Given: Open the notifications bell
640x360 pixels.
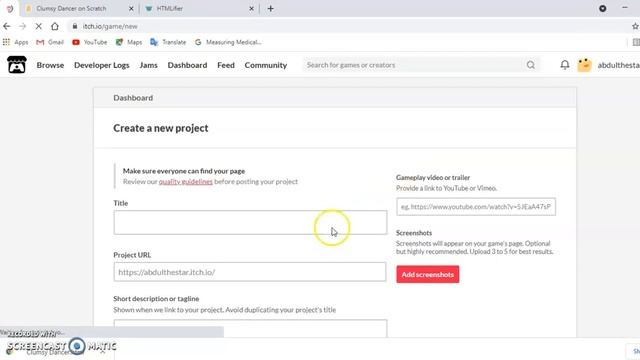Looking at the screenshot, I should pyautogui.click(x=564, y=65).
